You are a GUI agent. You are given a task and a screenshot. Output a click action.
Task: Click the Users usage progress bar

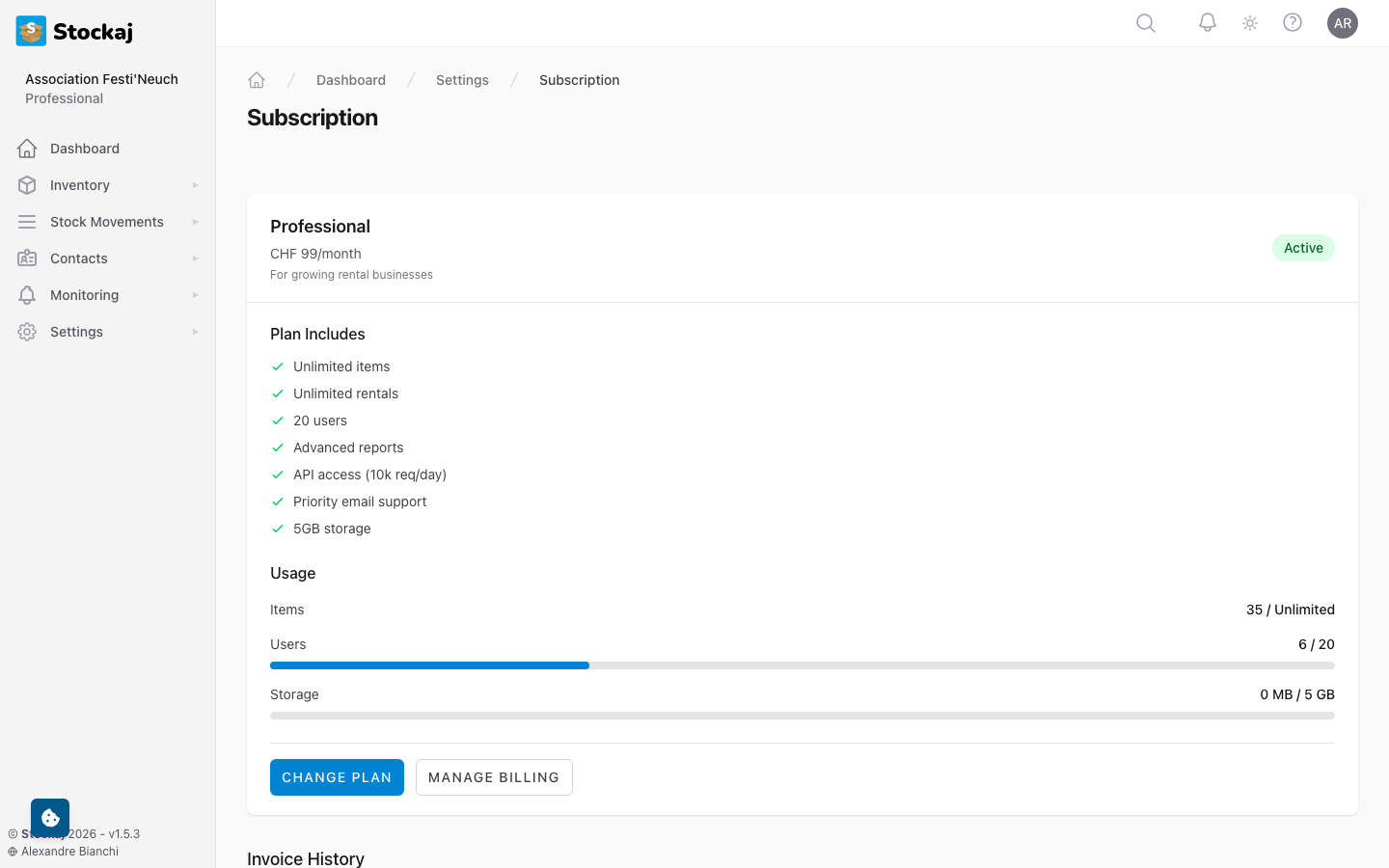tap(803, 665)
